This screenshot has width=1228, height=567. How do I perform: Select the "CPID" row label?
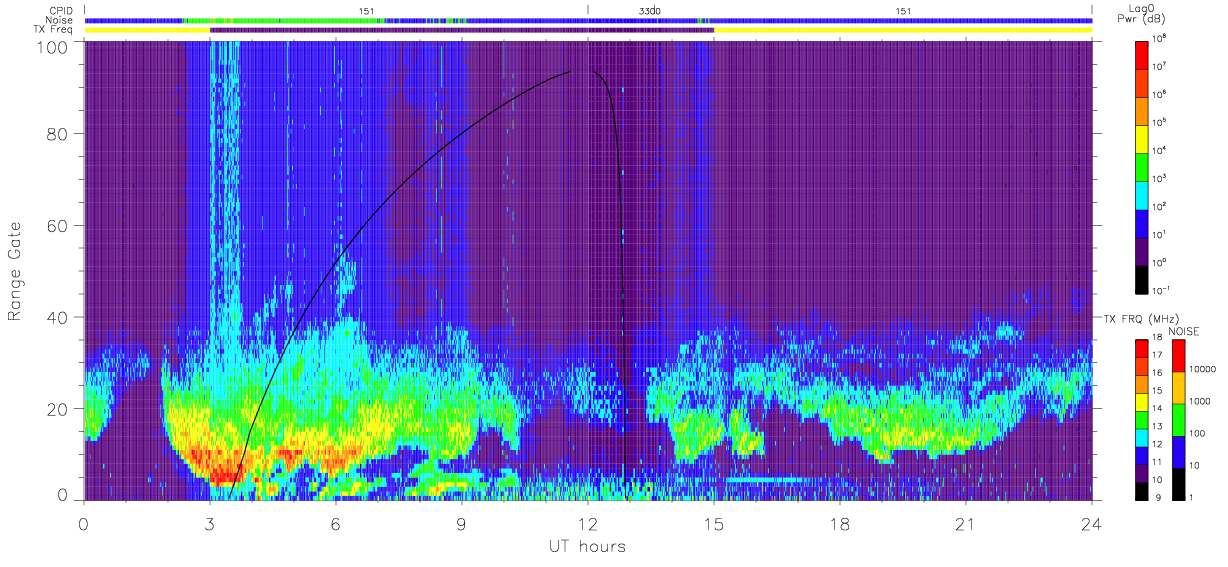[60, 10]
